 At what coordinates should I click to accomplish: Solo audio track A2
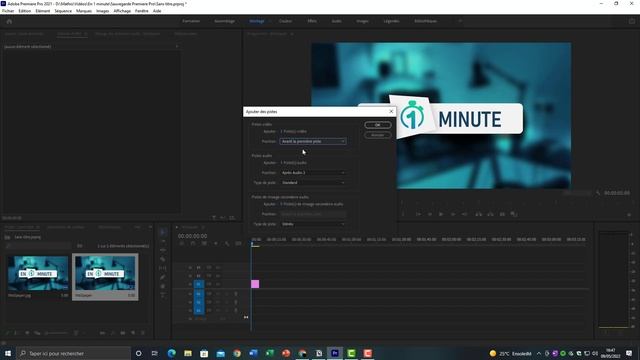(227, 302)
